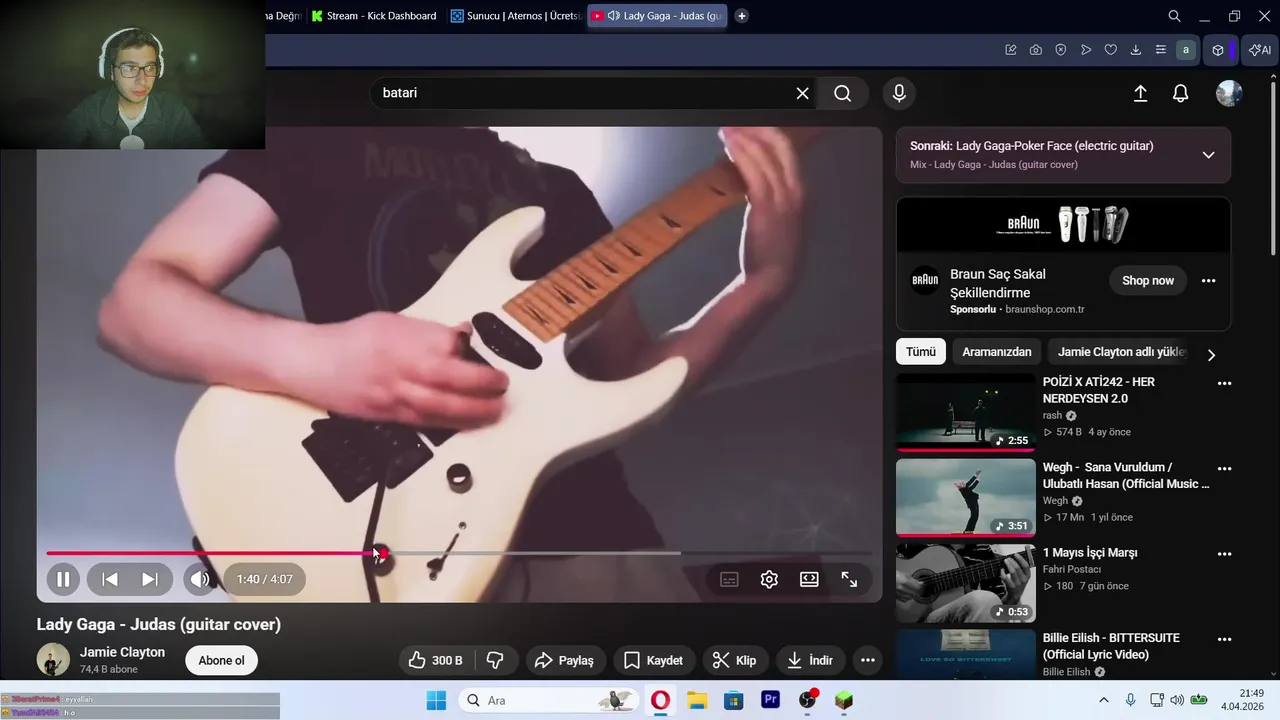This screenshot has width=1280, height=720.
Task: Like the video (300 B)
Action: 435,660
